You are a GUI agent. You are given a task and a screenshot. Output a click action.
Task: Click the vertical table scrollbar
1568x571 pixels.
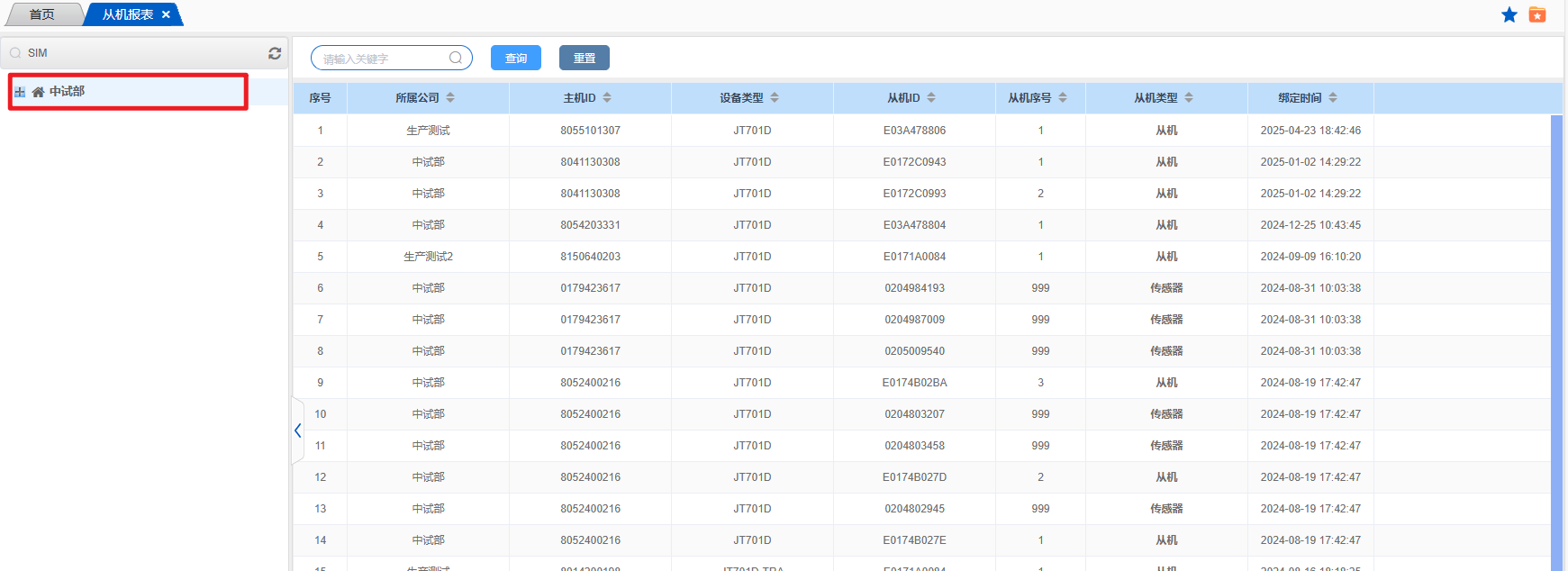coord(1556,342)
